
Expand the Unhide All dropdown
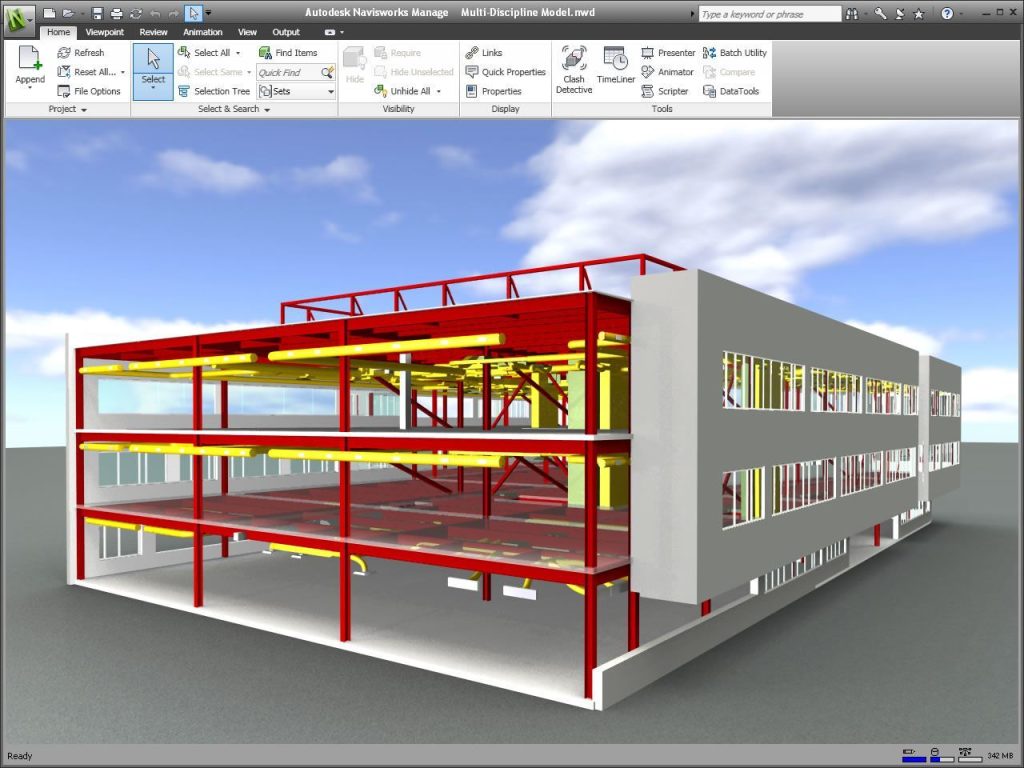pyautogui.click(x=438, y=90)
